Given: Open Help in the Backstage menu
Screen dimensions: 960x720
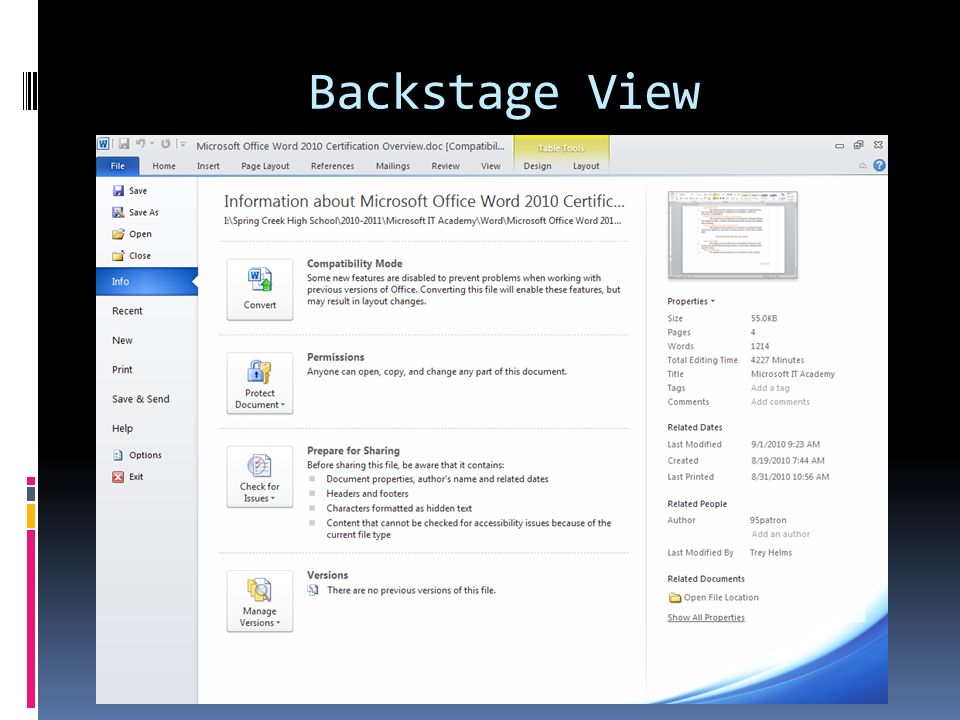Looking at the screenshot, I should tap(122, 429).
